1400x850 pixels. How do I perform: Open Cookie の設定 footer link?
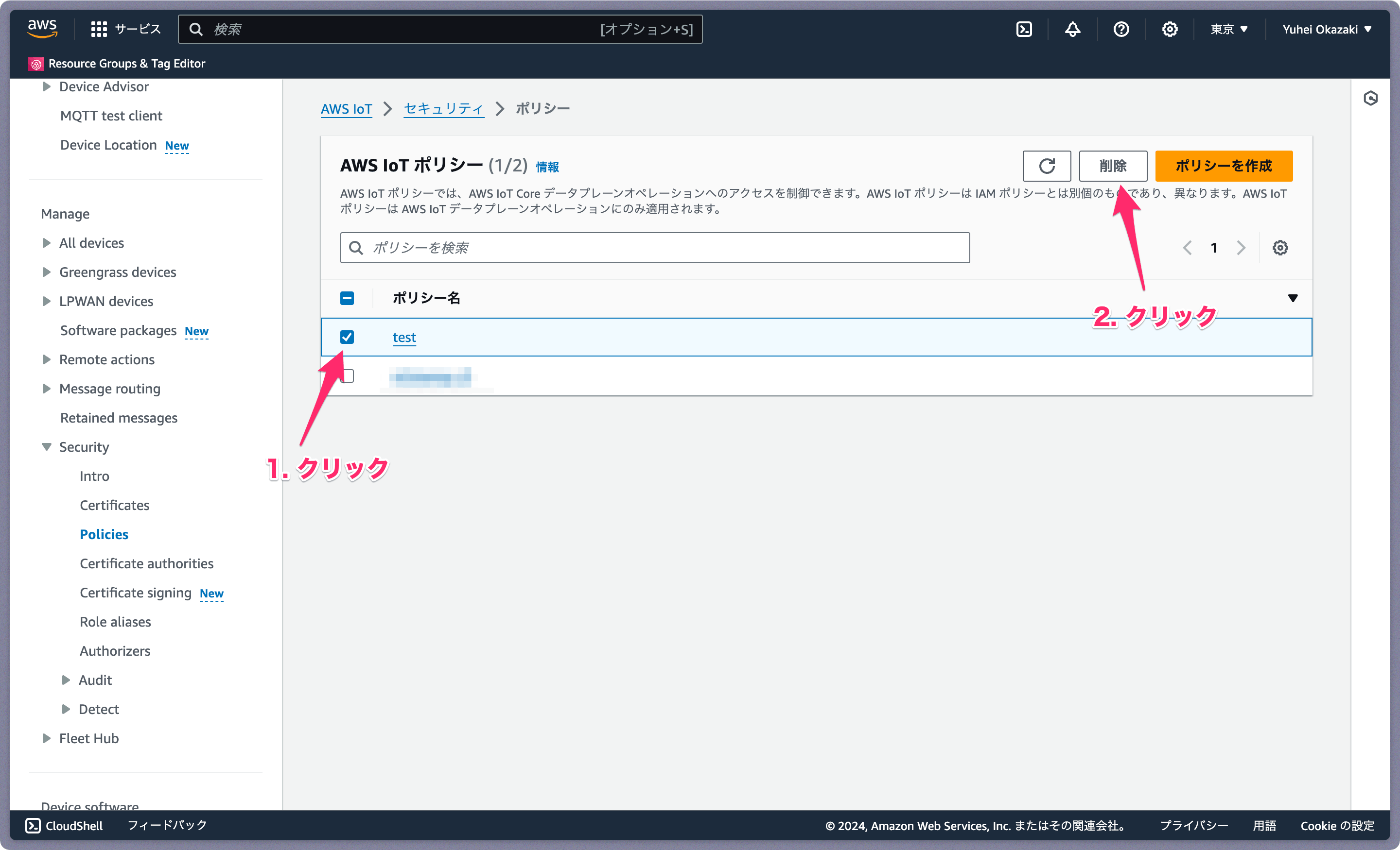(x=1337, y=826)
